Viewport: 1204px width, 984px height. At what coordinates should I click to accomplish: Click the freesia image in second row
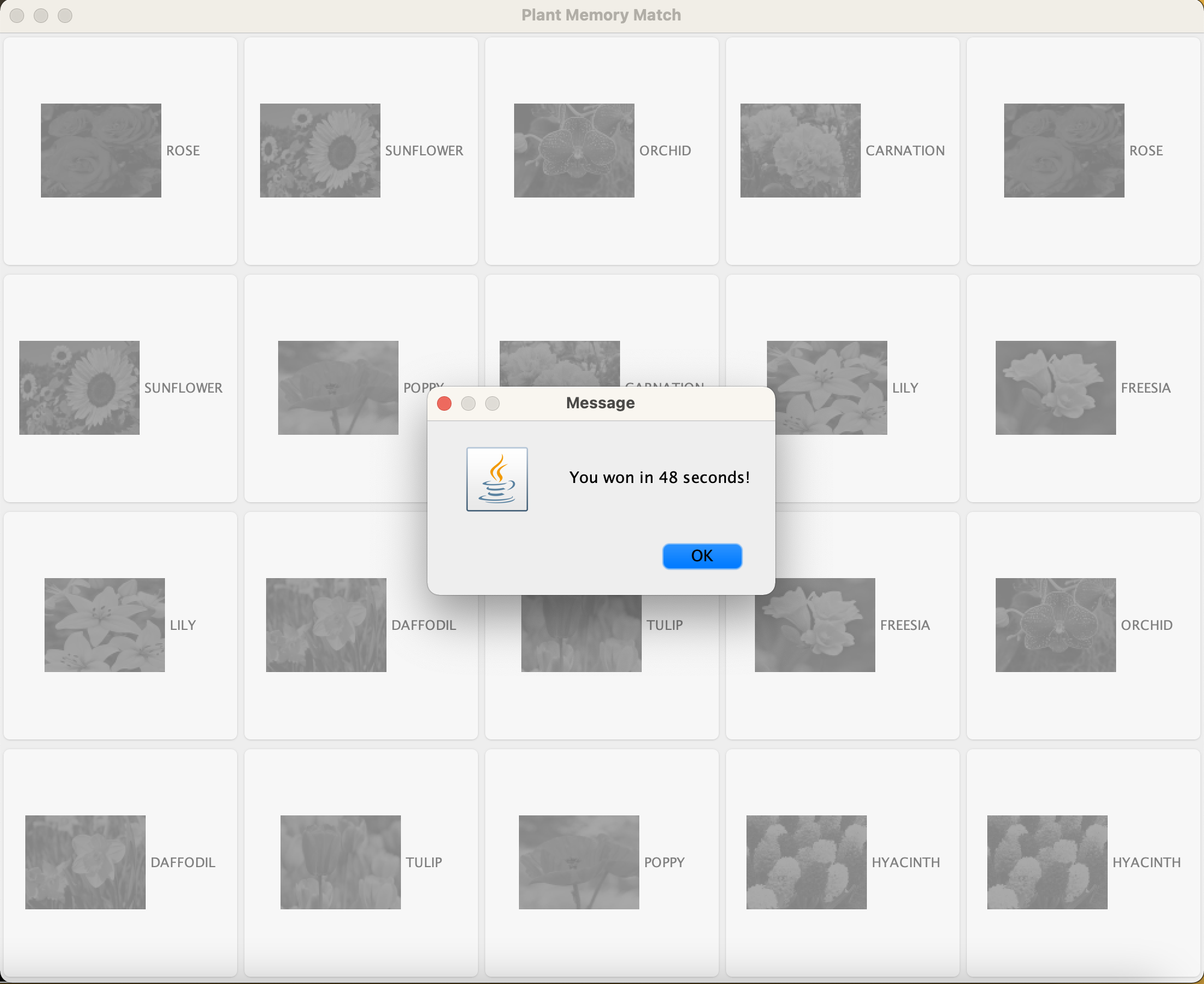(x=1055, y=388)
